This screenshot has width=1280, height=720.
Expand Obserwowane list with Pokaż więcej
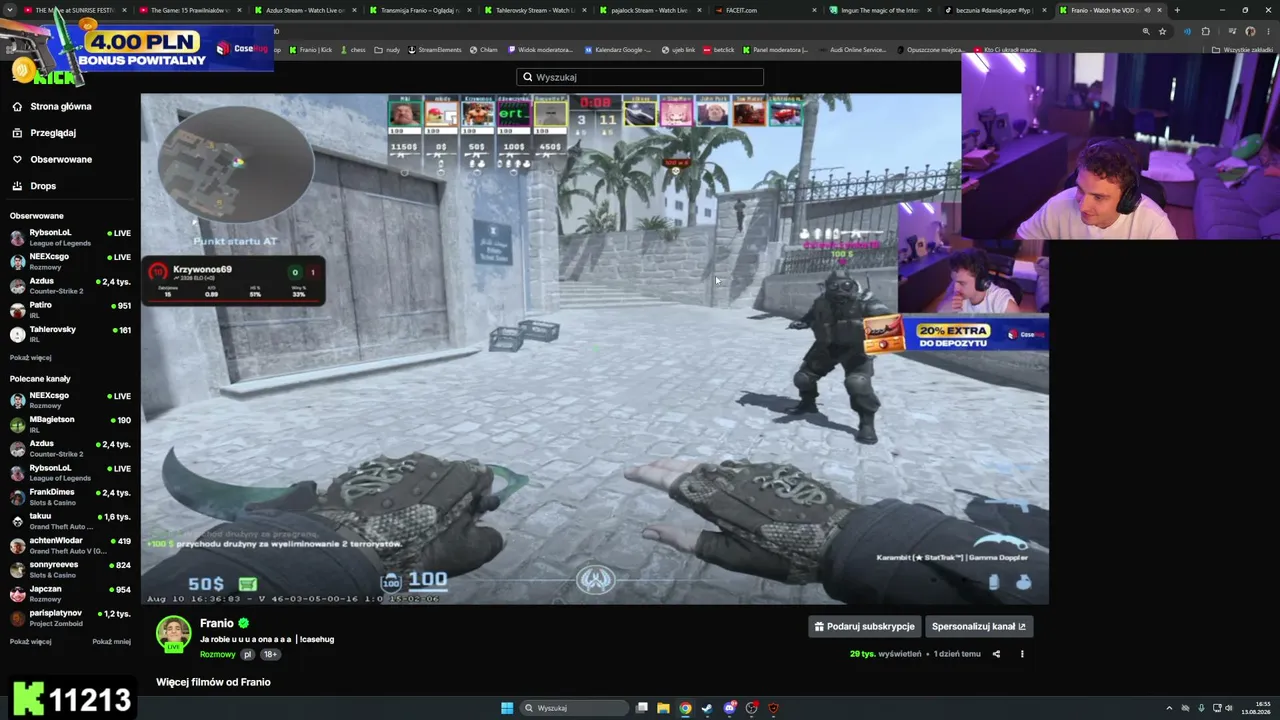[31, 358]
